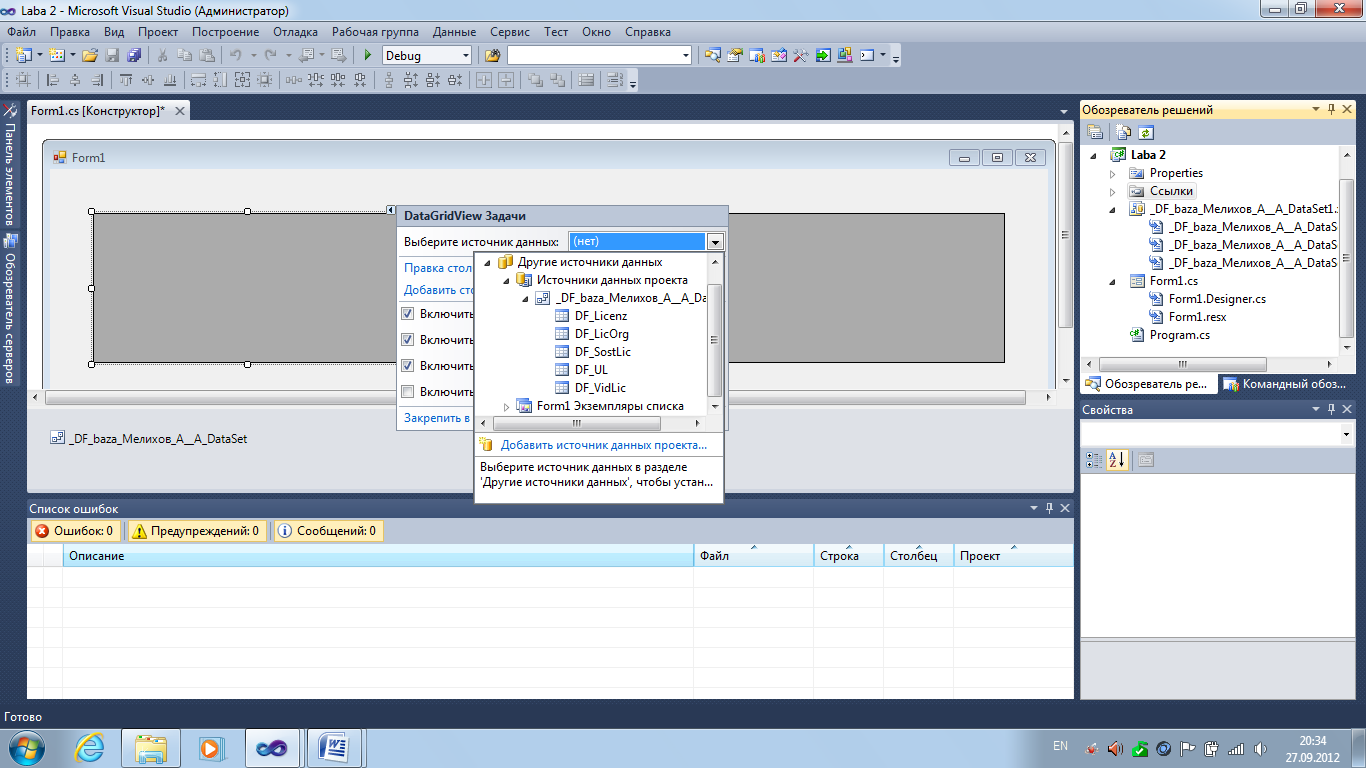Open the Сервис menu

[511, 32]
